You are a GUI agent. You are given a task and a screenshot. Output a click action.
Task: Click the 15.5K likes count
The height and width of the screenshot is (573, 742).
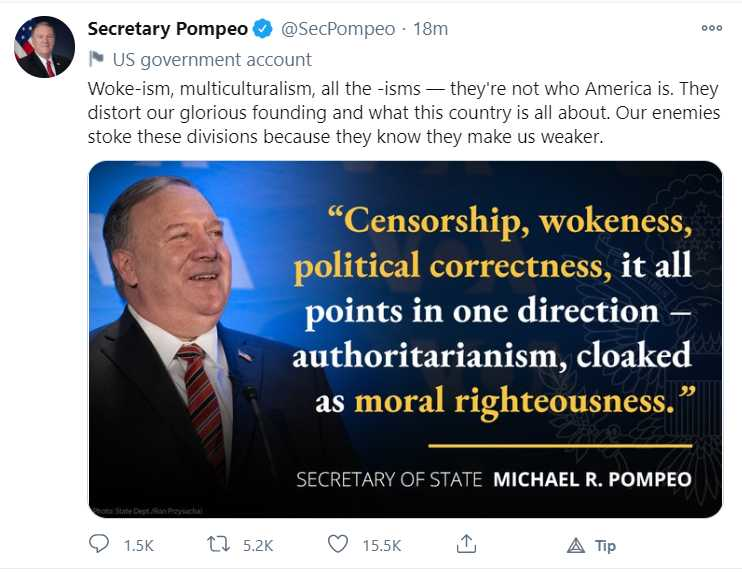tap(381, 545)
